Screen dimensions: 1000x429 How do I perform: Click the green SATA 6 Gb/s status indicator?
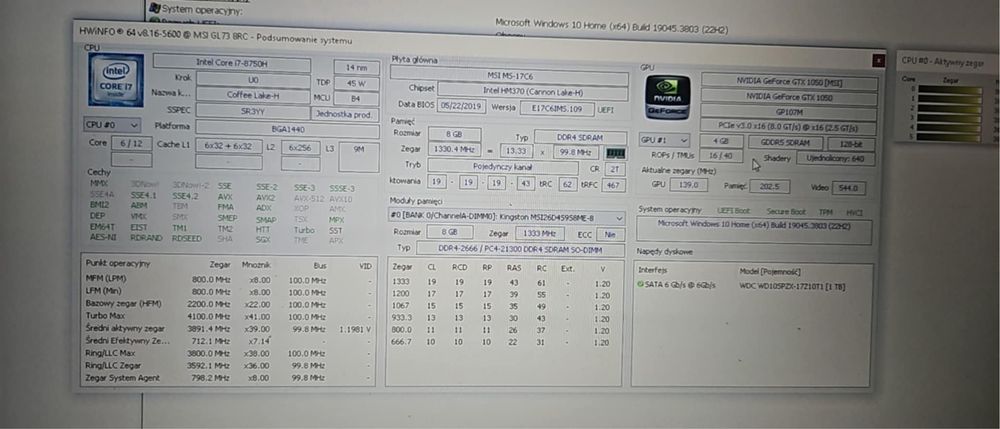coord(640,285)
